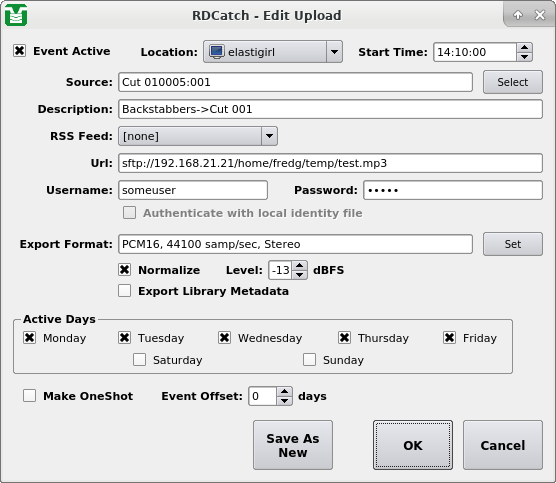Uncheck the Friday active day
Screen dimensions: 556x483
click(x=449, y=338)
